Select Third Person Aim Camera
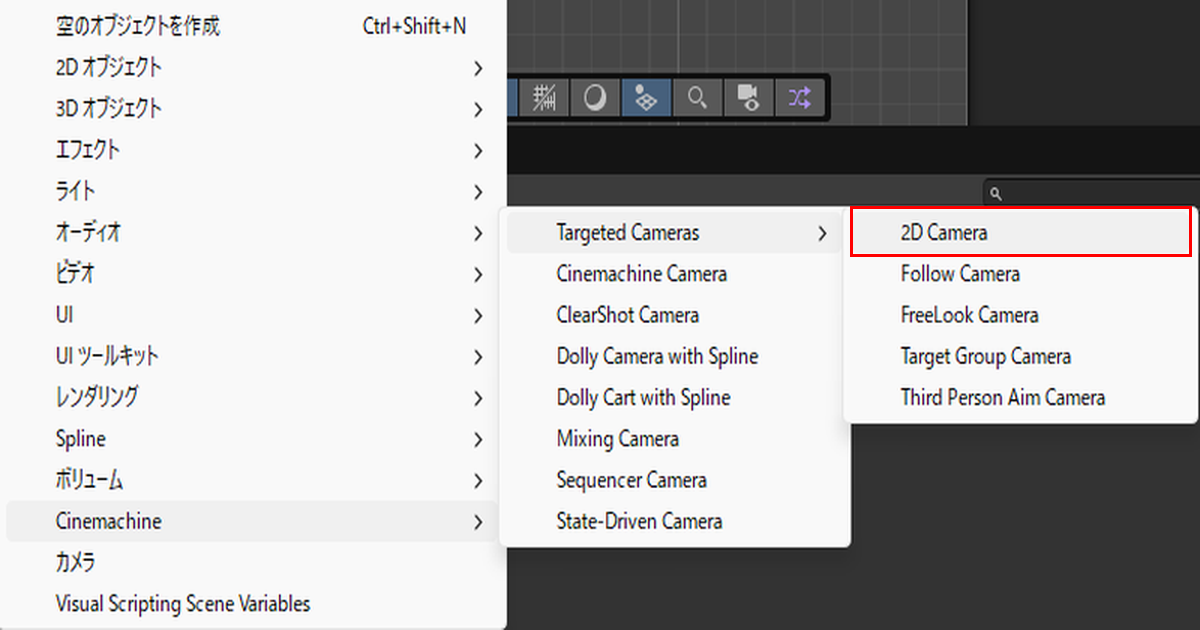Image resolution: width=1200 pixels, height=630 pixels. 1002,398
